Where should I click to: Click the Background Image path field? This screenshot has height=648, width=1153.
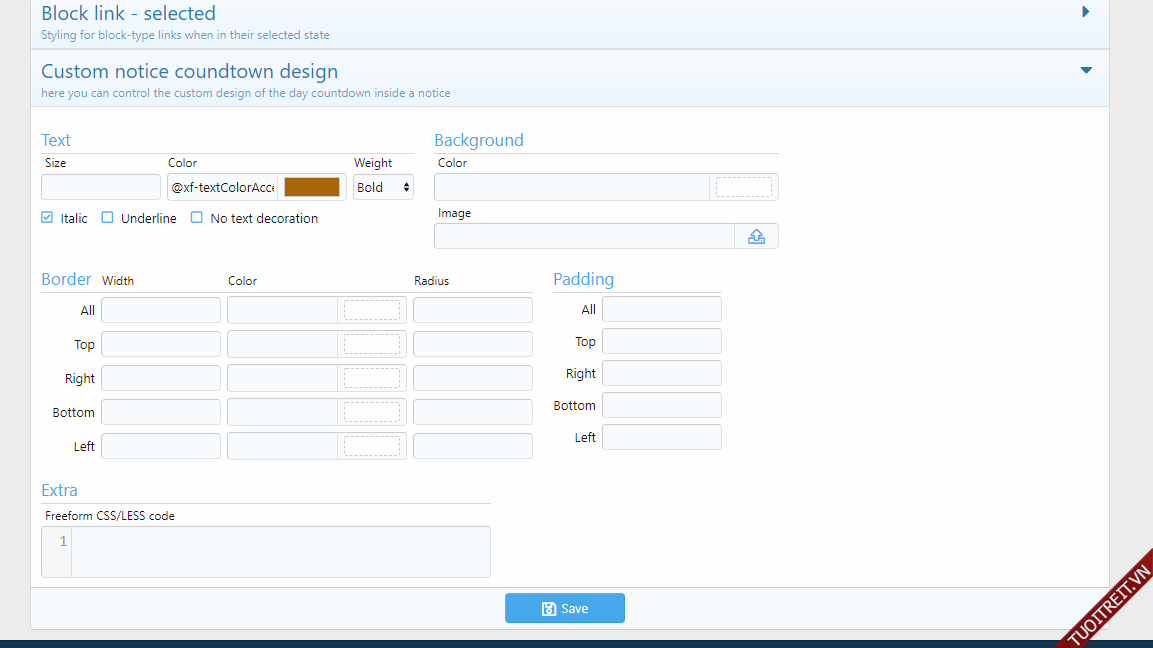pos(584,236)
